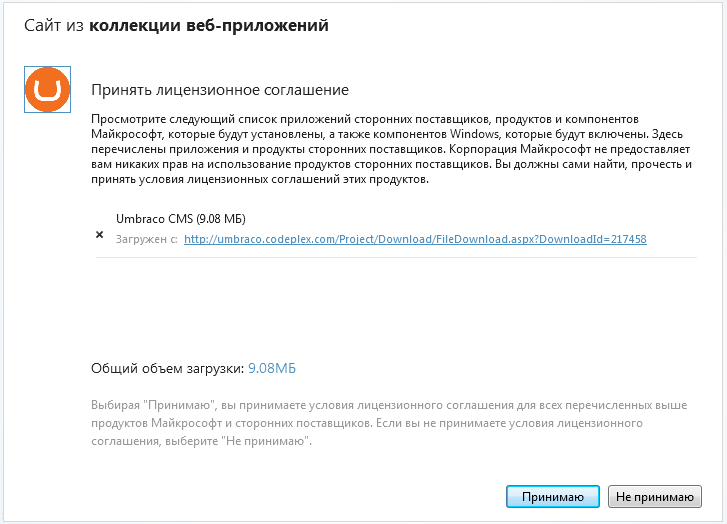Click the orange Umbraco logo icon
This screenshot has height=524, width=727.
tap(47, 89)
